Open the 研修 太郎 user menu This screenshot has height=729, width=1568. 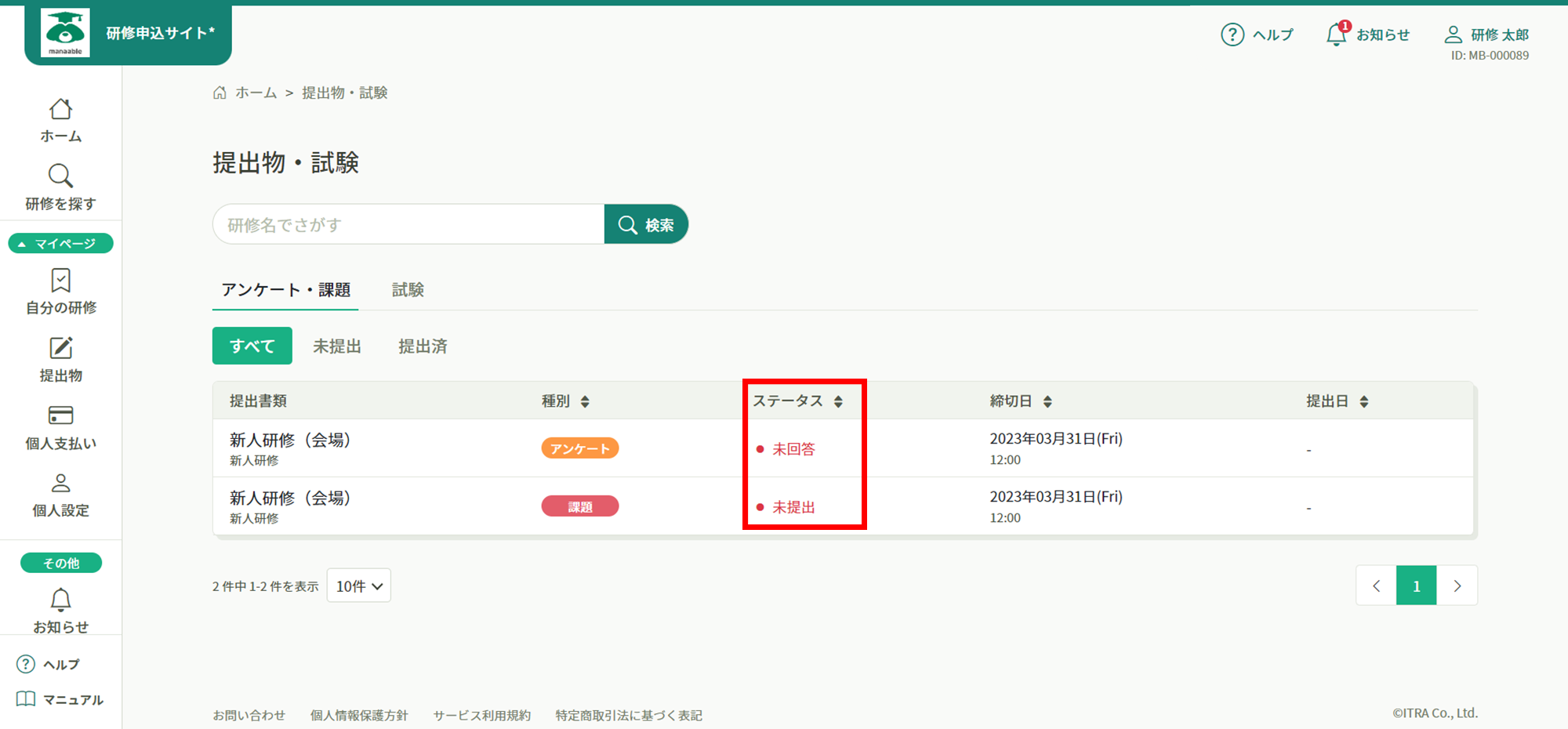click(1486, 34)
